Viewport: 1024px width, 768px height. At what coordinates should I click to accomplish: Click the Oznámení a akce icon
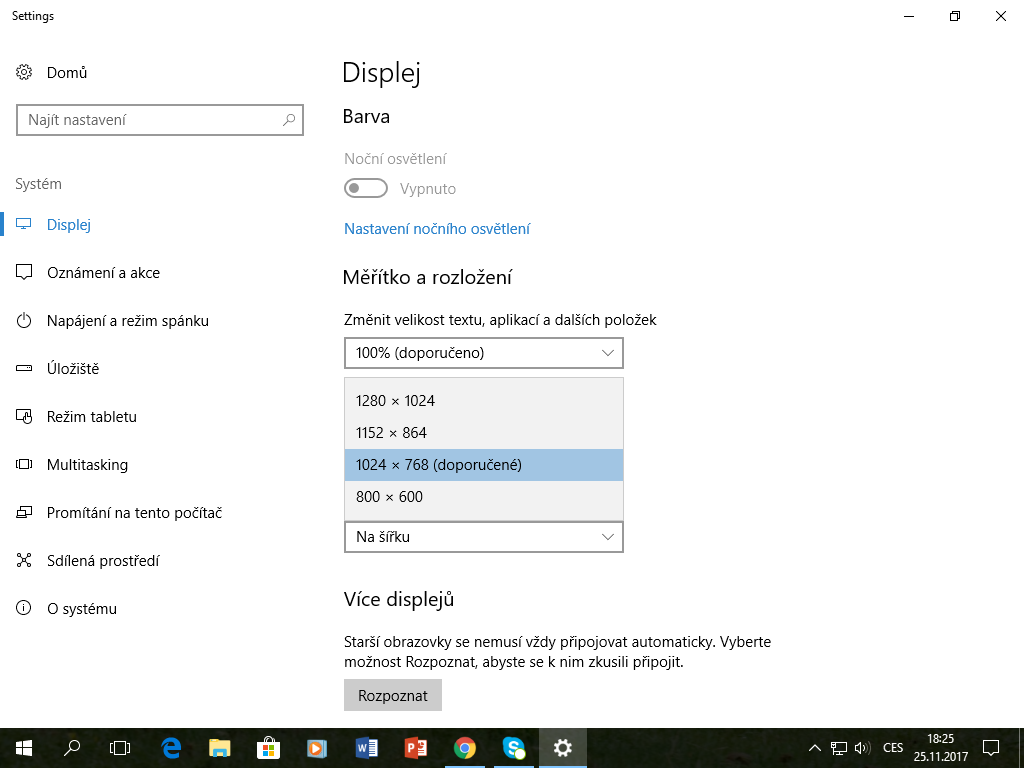(24, 272)
